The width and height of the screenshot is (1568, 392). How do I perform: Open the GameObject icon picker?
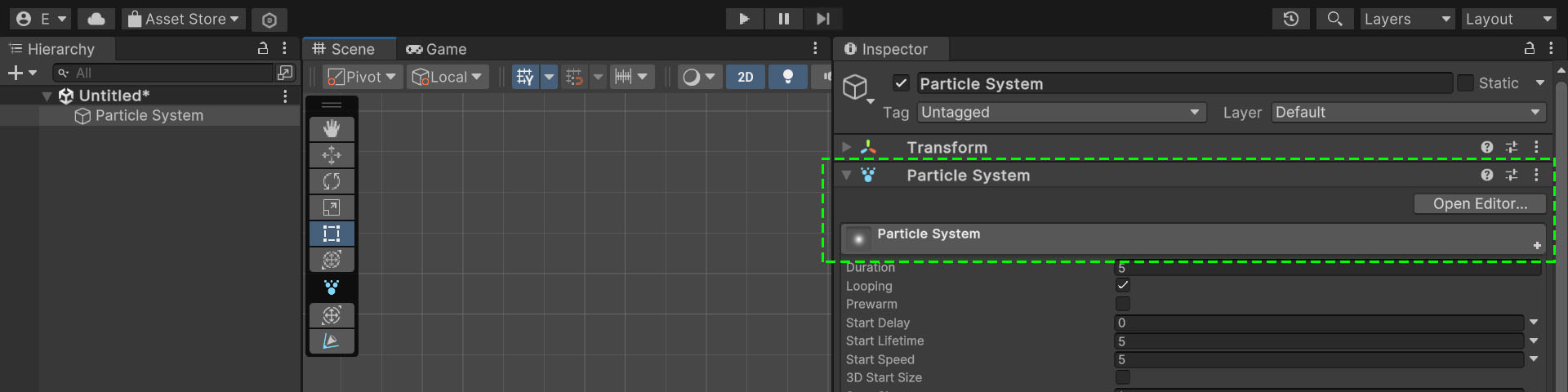coord(857,87)
